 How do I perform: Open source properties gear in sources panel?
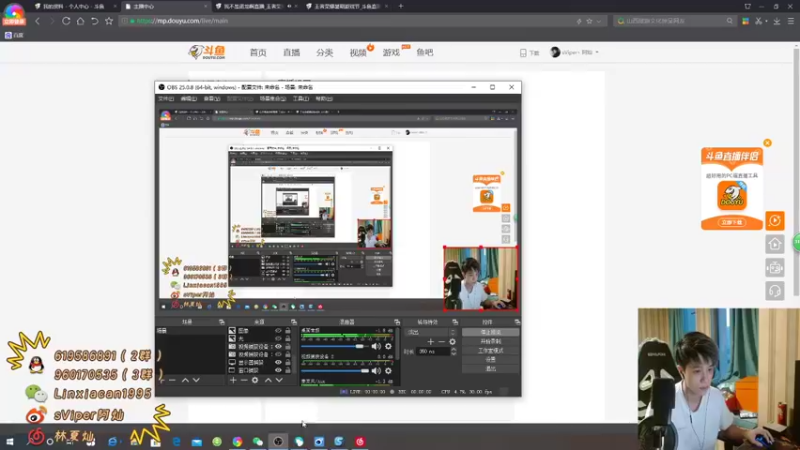255,380
